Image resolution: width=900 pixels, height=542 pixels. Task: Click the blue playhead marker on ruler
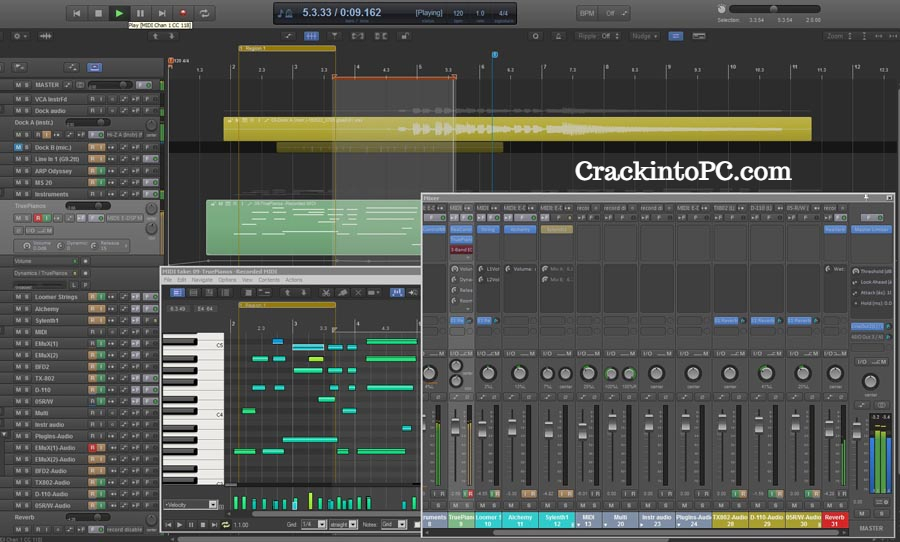pyautogui.click(x=494, y=55)
